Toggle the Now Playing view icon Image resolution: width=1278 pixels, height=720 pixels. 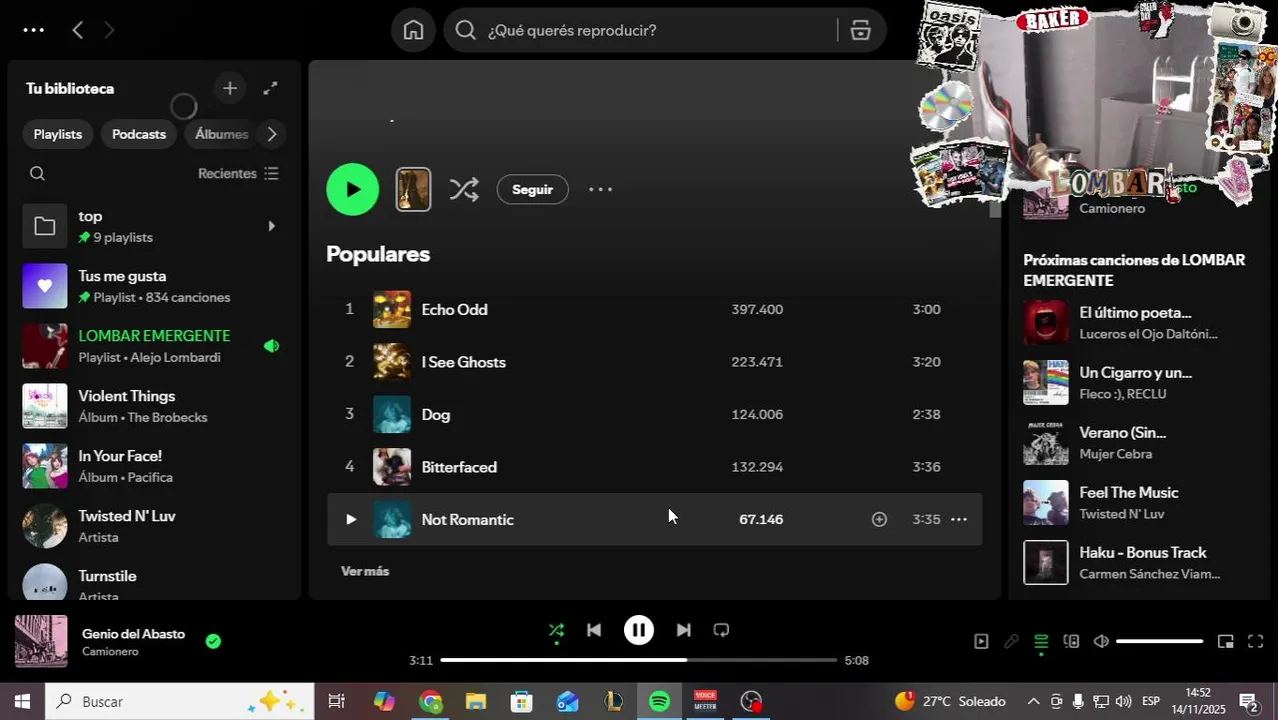981,642
